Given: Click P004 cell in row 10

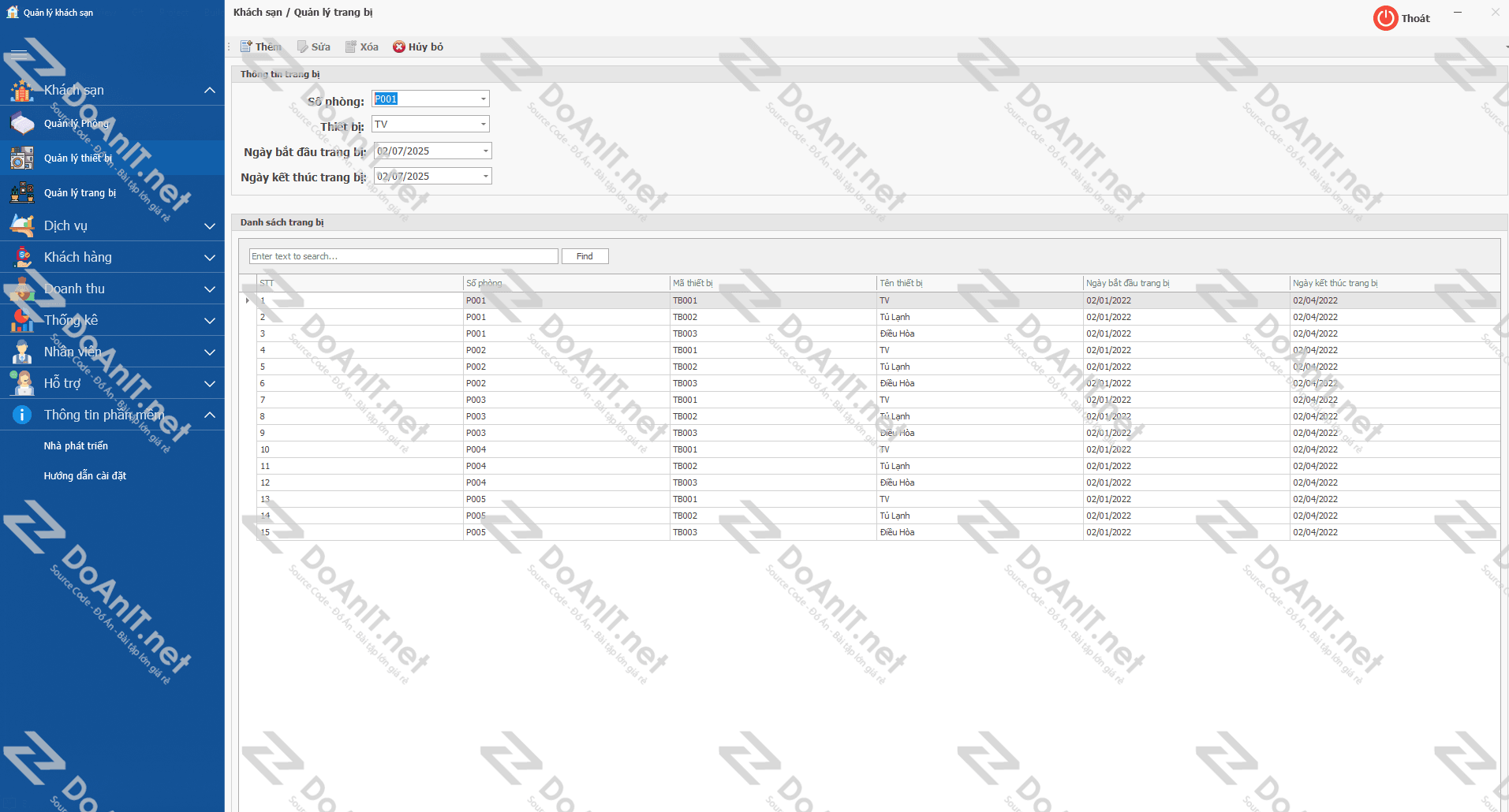Looking at the screenshot, I should (x=566, y=449).
